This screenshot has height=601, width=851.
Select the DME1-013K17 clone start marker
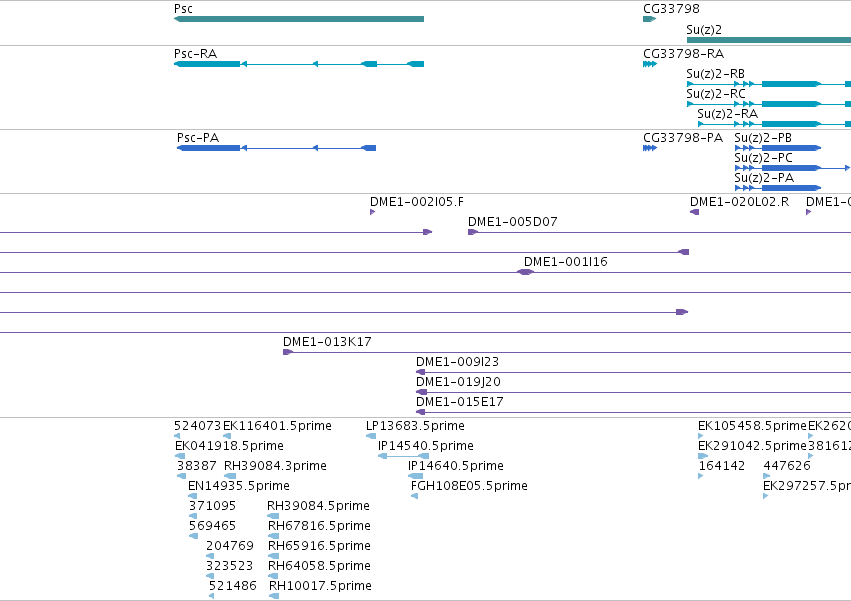pyautogui.click(x=288, y=352)
